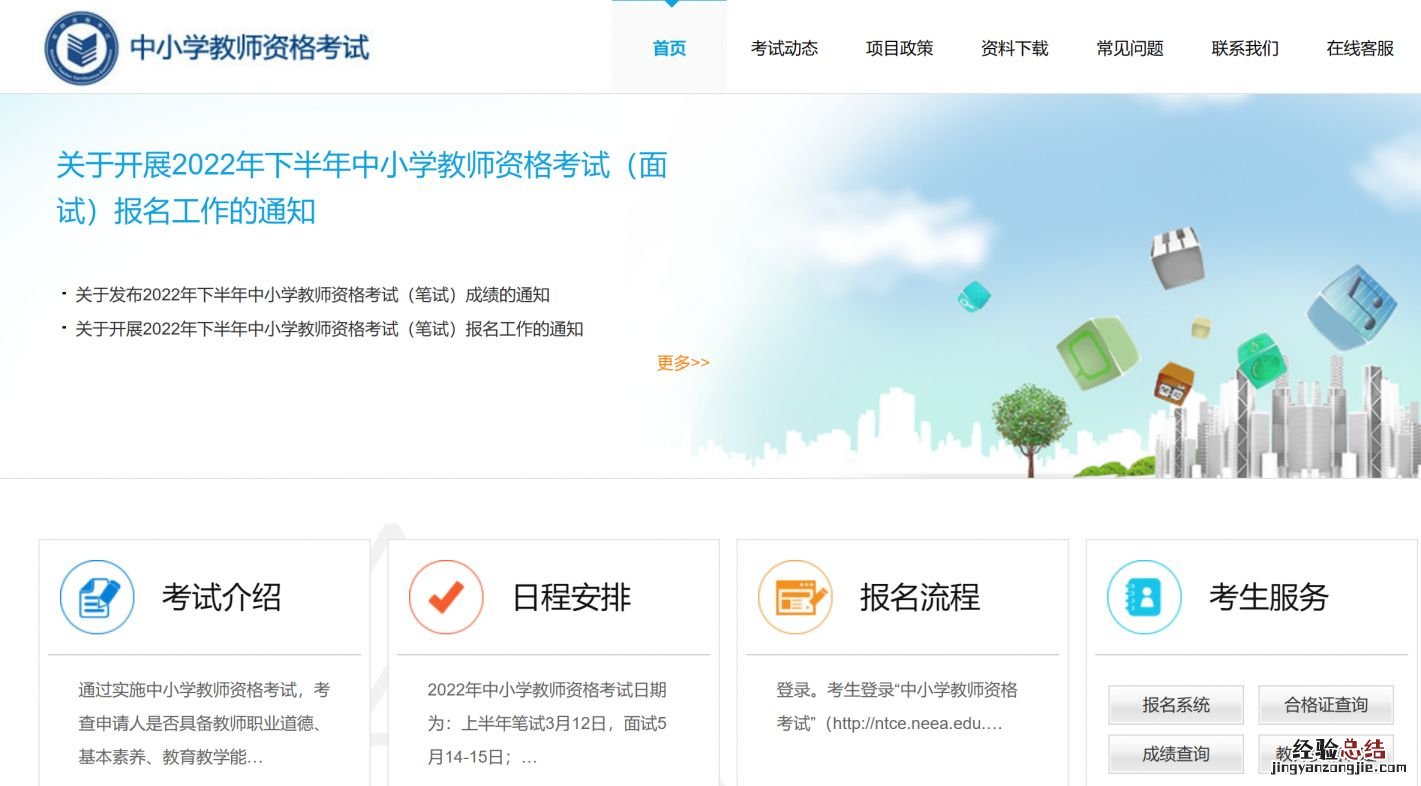Select the 首页 navigation tab

668,47
